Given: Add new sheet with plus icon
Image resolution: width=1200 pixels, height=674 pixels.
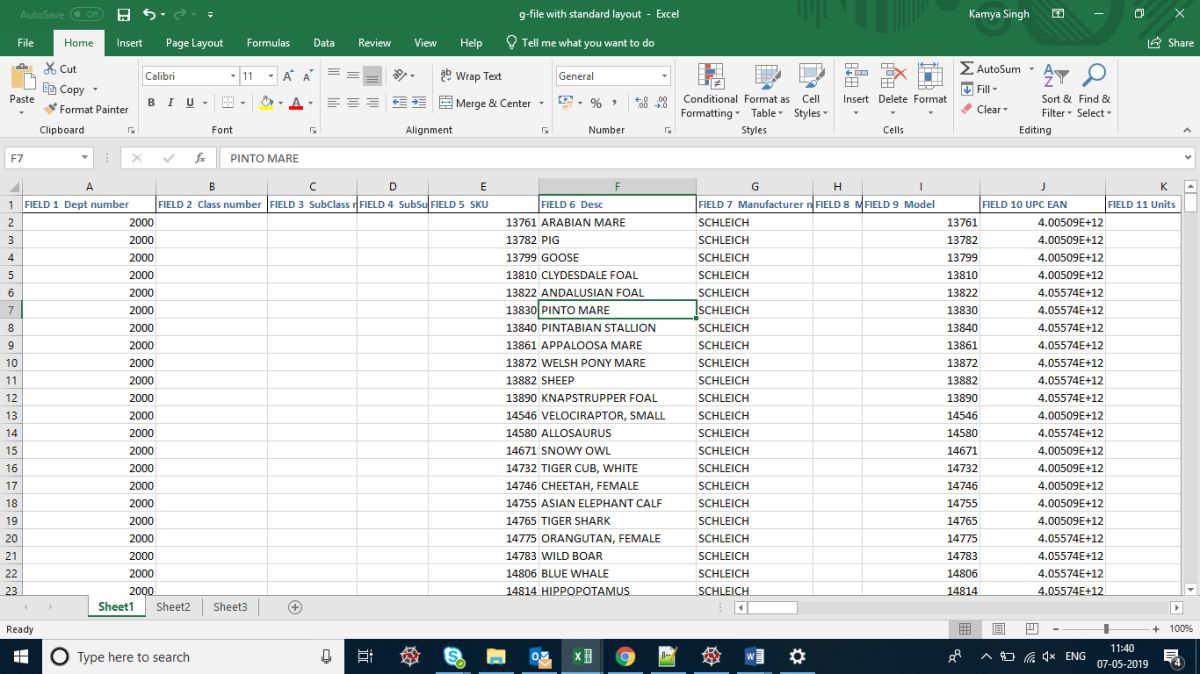Looking at the screenshot, I should click(295, 607).
